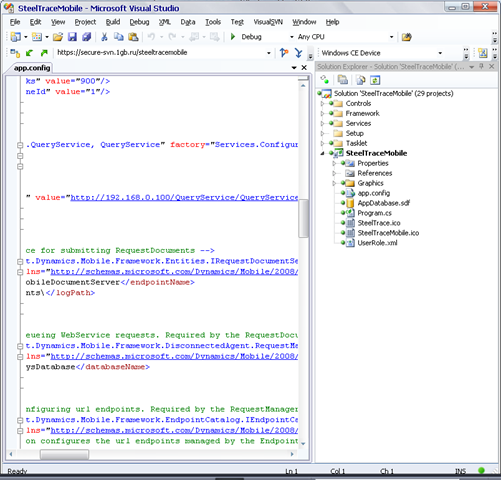Image resolution: width=501 pixels, height=480 pixels.
Task: Click the SVN branch icon
Action: (284, 53)
